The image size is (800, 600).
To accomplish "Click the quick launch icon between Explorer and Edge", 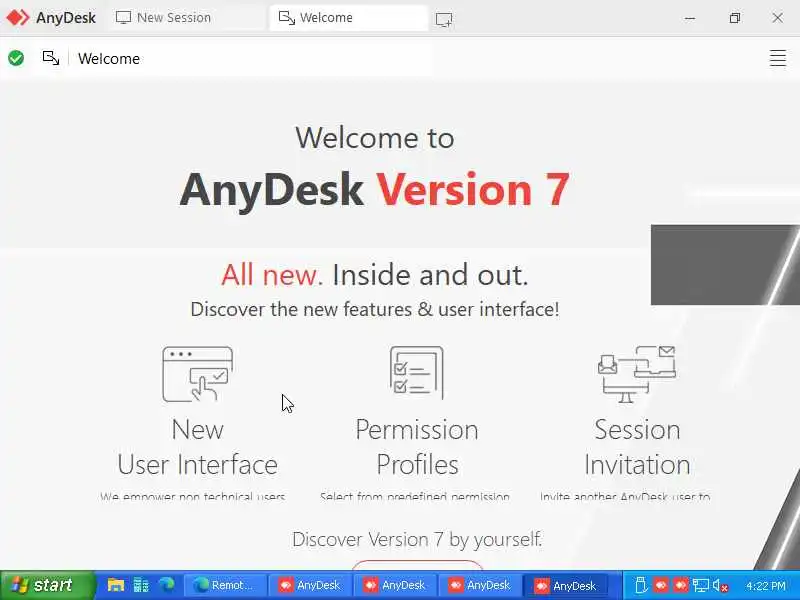I will 141,585.
